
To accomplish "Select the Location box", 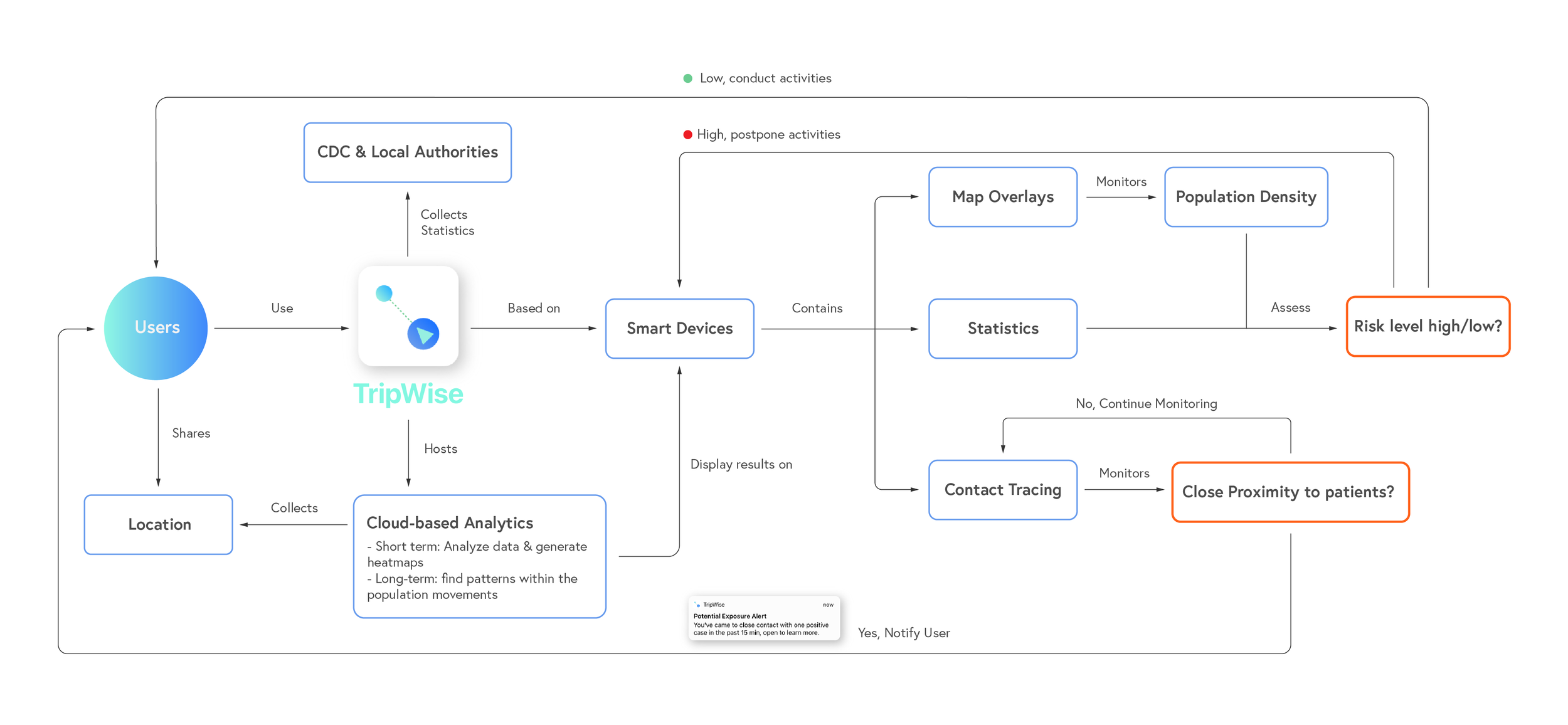I will [159, 525].
